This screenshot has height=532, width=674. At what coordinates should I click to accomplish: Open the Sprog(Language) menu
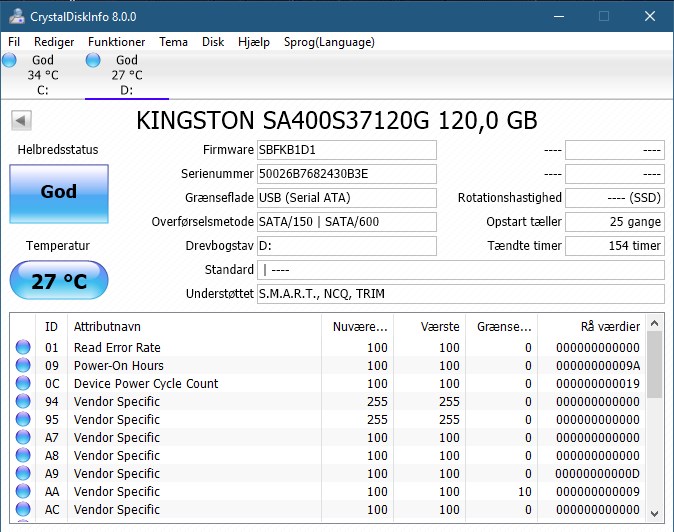coord(329,42)
